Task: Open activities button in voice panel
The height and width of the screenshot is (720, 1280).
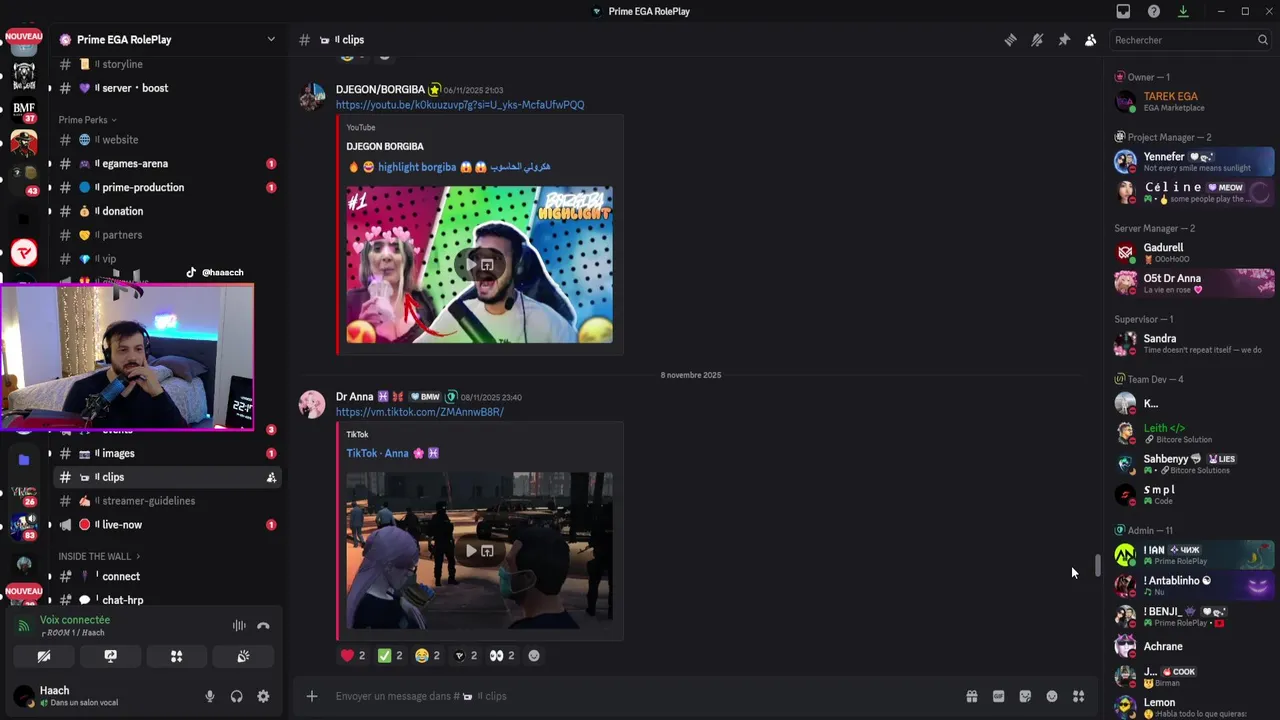Action: point(176,656)
